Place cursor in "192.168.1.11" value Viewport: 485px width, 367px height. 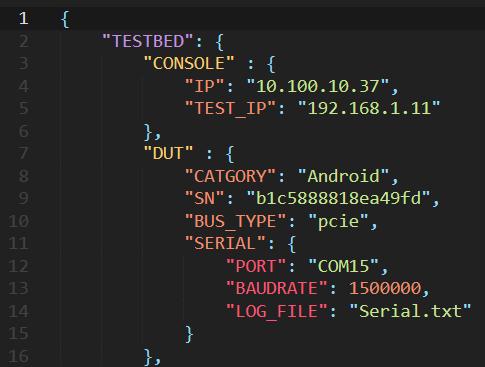pyautogui.click(x=369, y=109)
